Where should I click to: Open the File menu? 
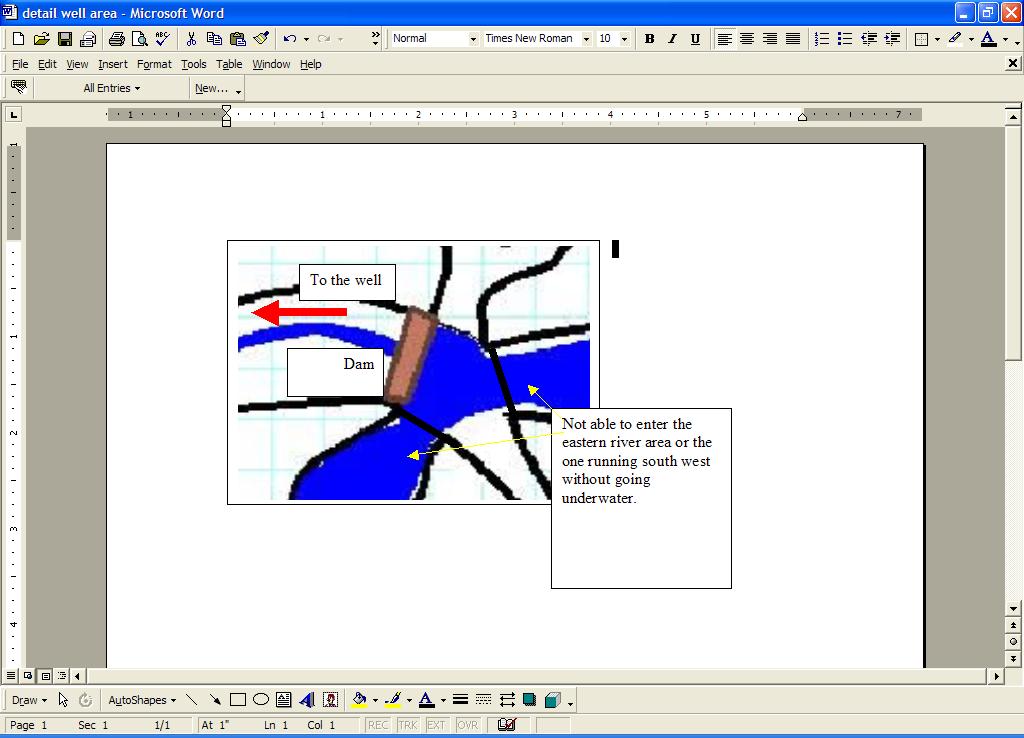[20, 64]
